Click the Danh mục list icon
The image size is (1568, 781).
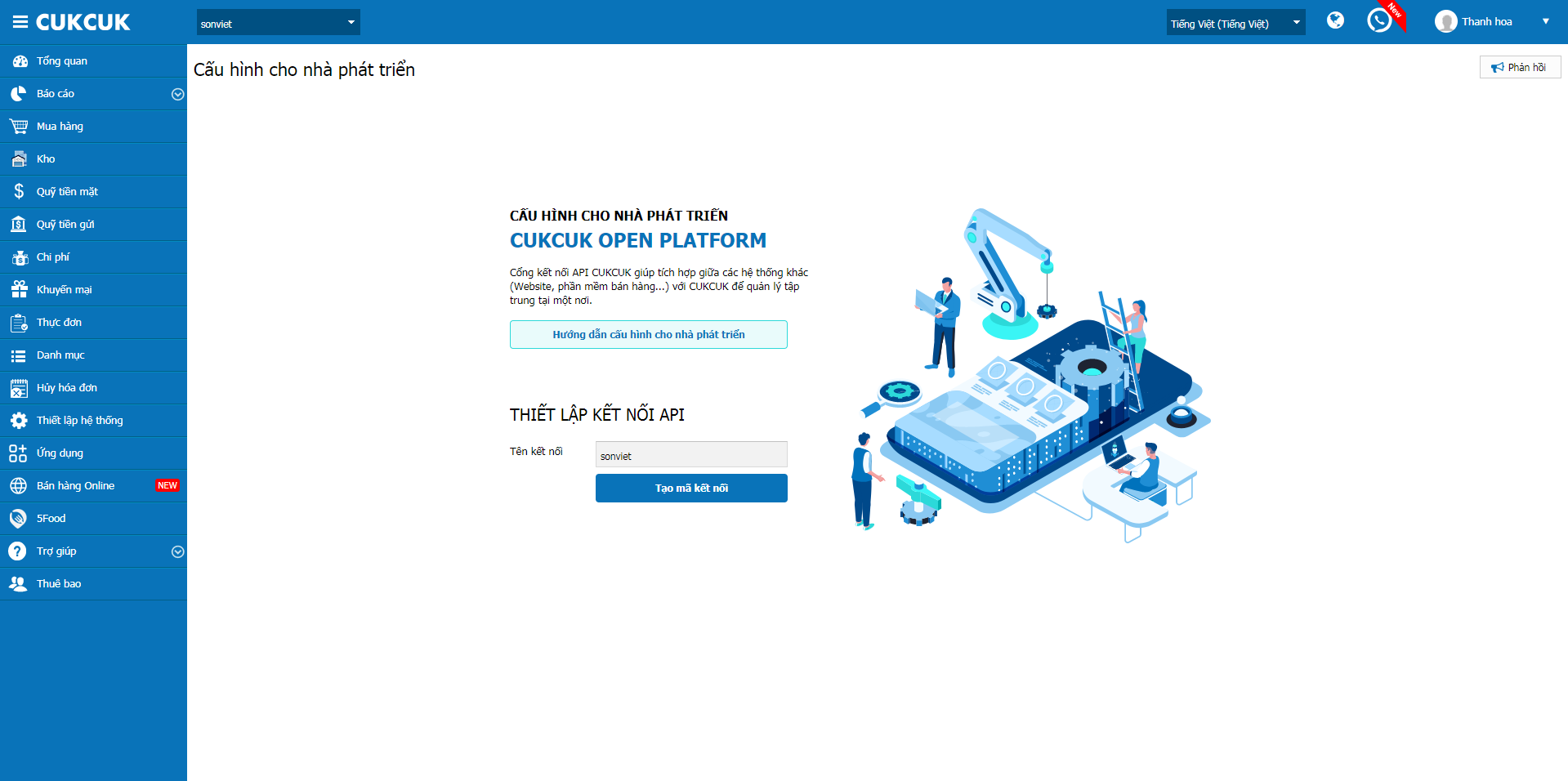coord(19,355)
